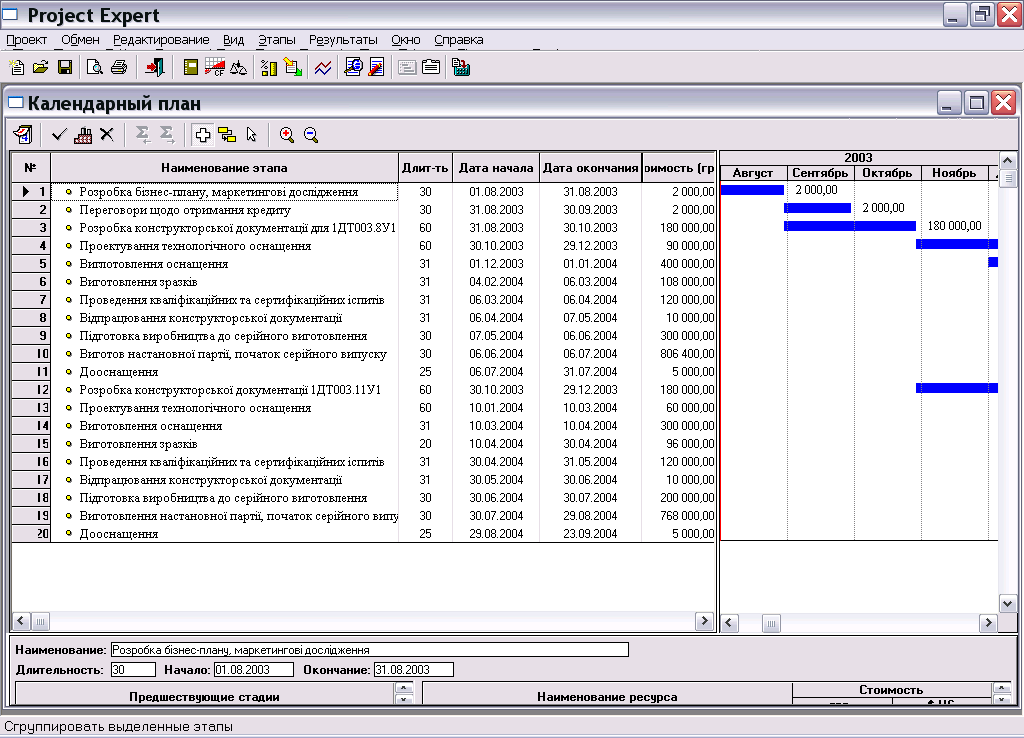Screen dimensions: 1024x738
Task: Open print preview icon
Action: (x=95, y=67)
